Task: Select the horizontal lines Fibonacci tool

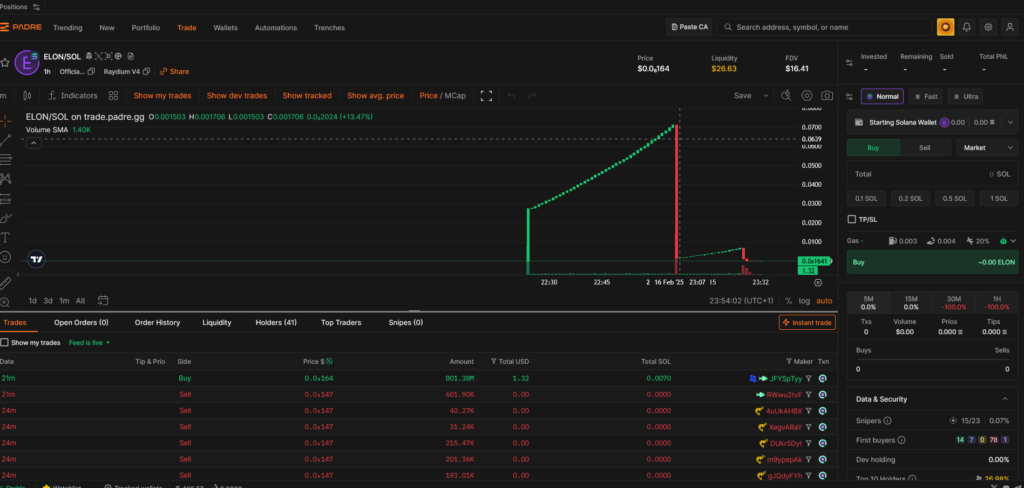Action: coord(5,159)
